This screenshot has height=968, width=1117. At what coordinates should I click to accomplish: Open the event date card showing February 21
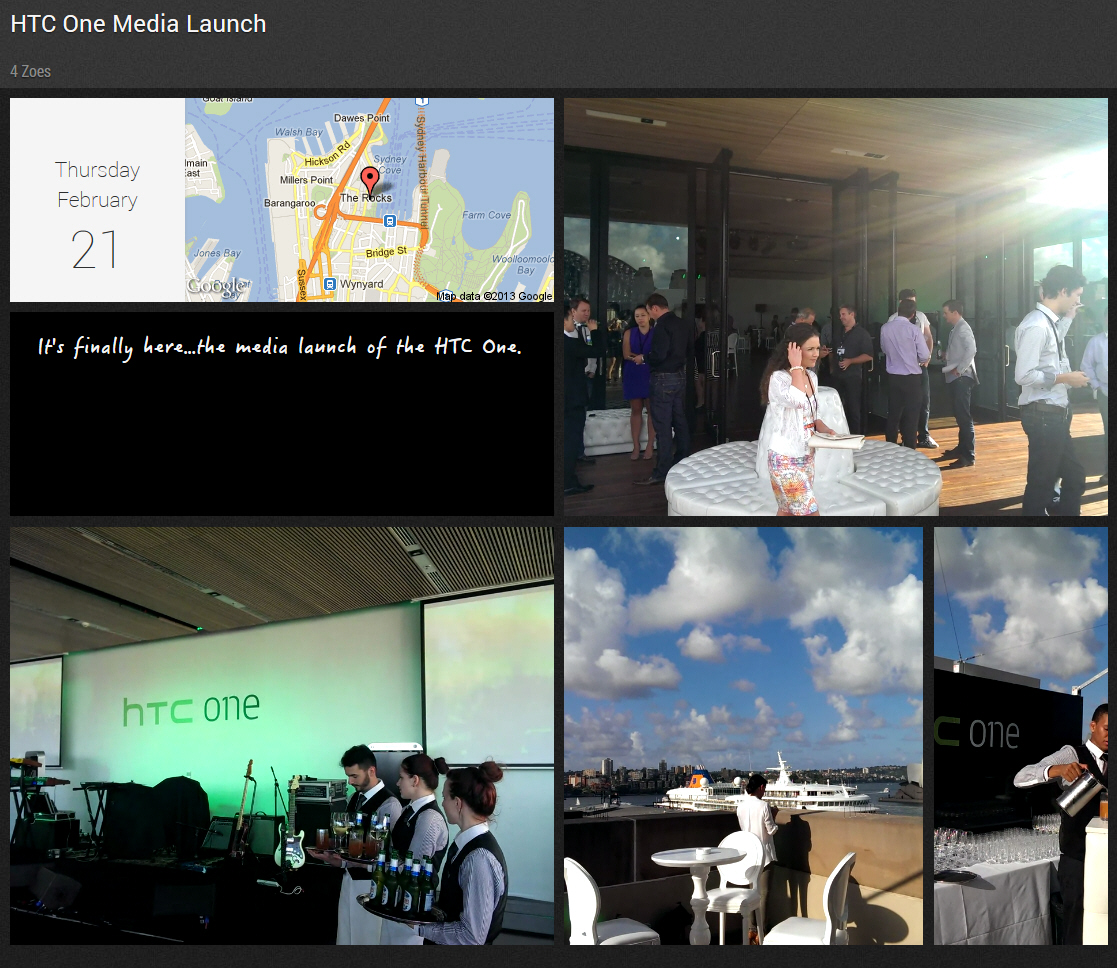(97, 200)
